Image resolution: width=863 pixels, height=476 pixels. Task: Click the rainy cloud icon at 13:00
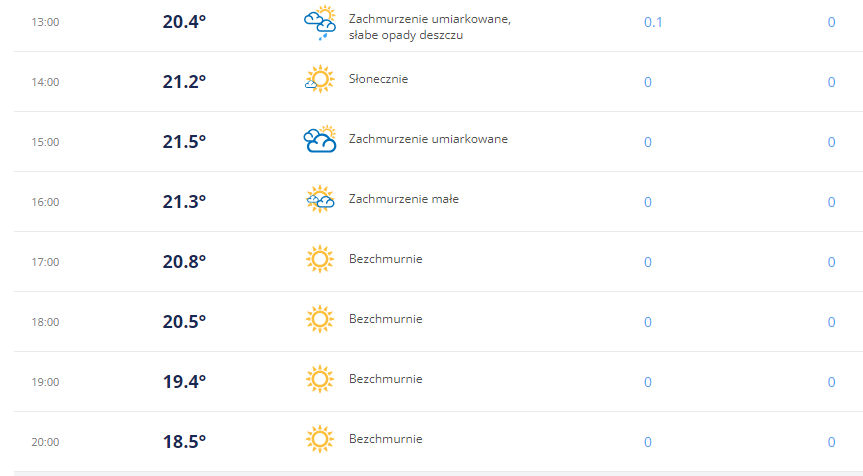coord(320,23)
